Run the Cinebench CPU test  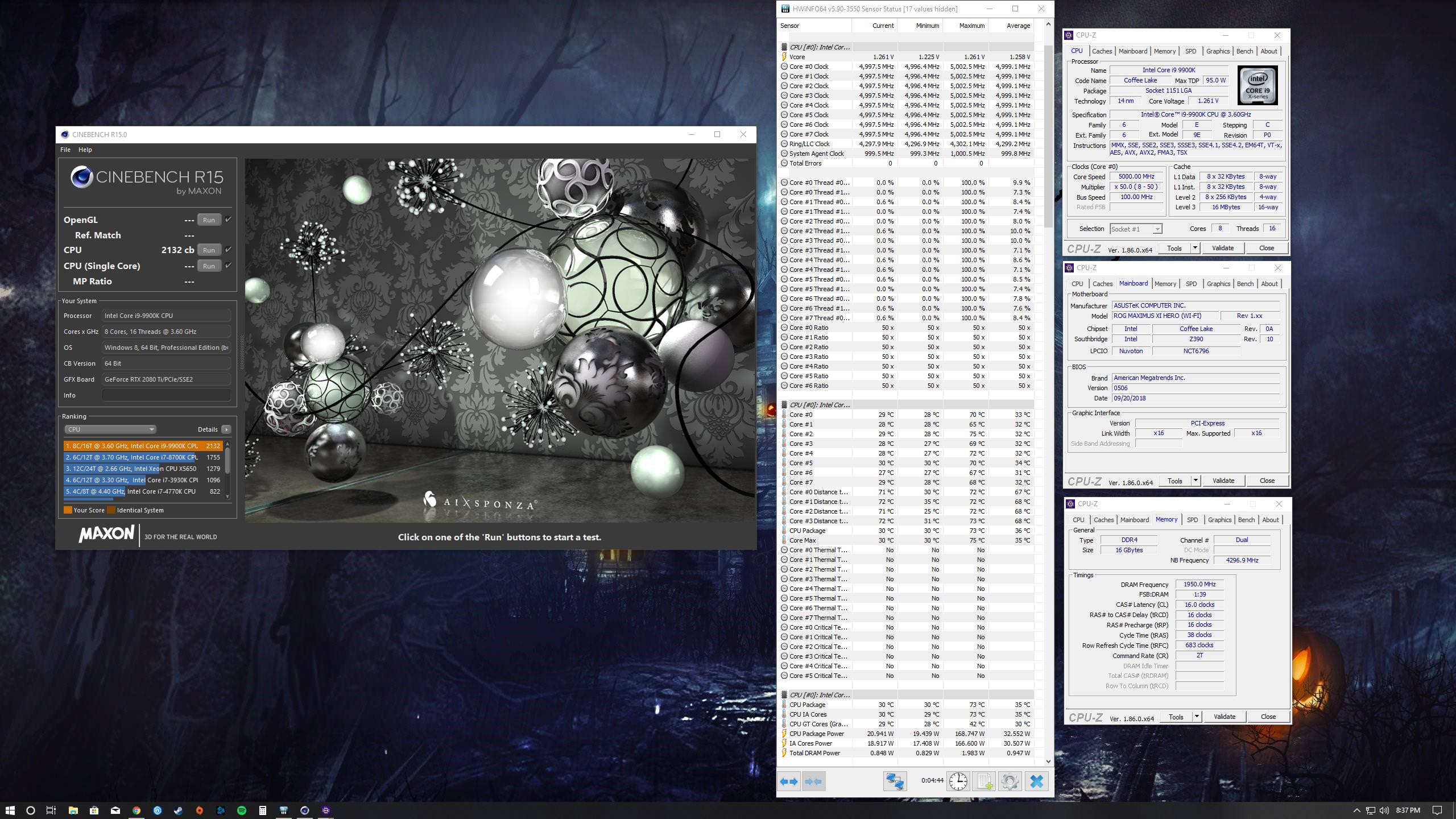pos(209,250)
